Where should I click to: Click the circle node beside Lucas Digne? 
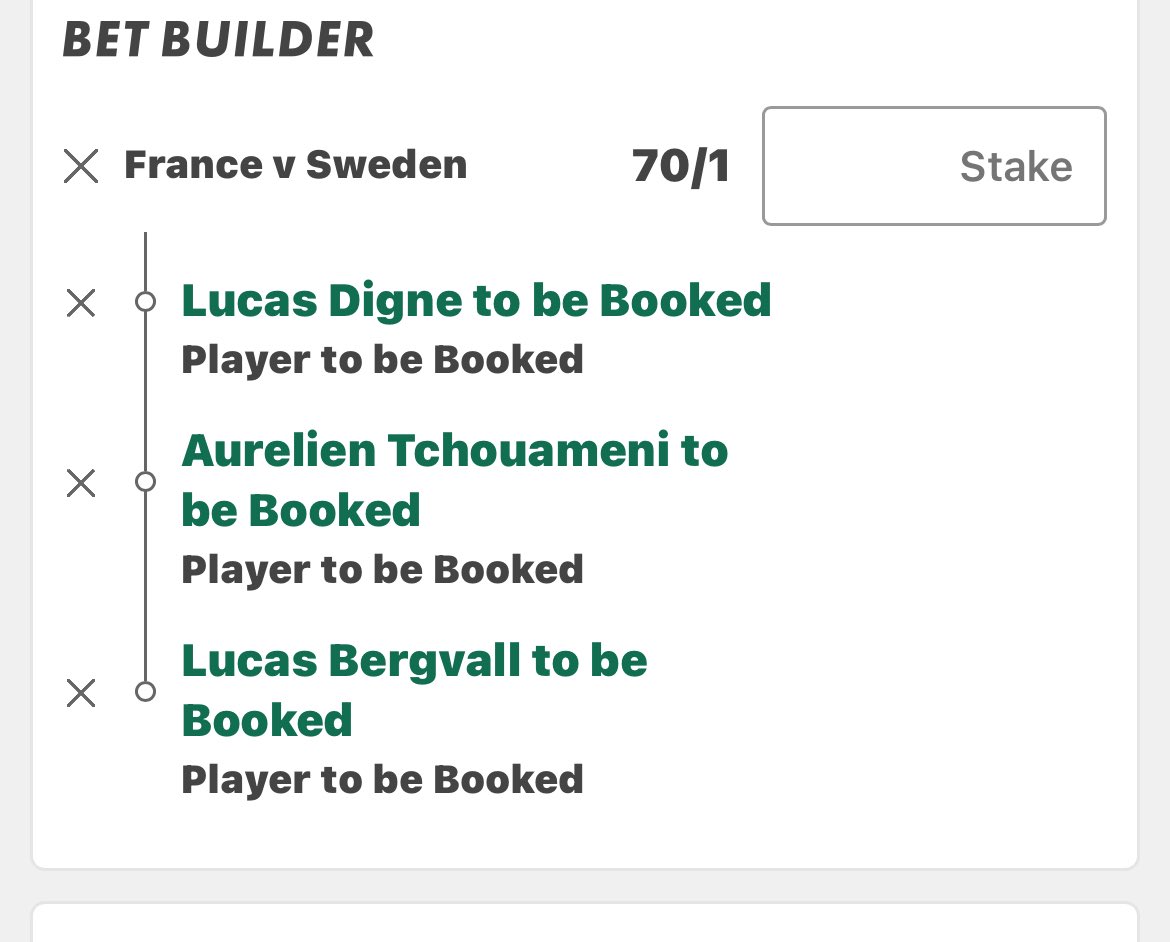[x=146, y=302]
